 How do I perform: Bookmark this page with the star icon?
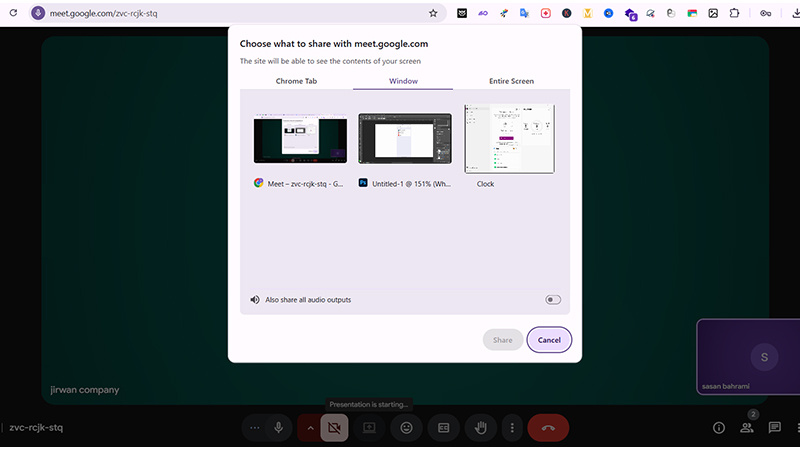433,14
